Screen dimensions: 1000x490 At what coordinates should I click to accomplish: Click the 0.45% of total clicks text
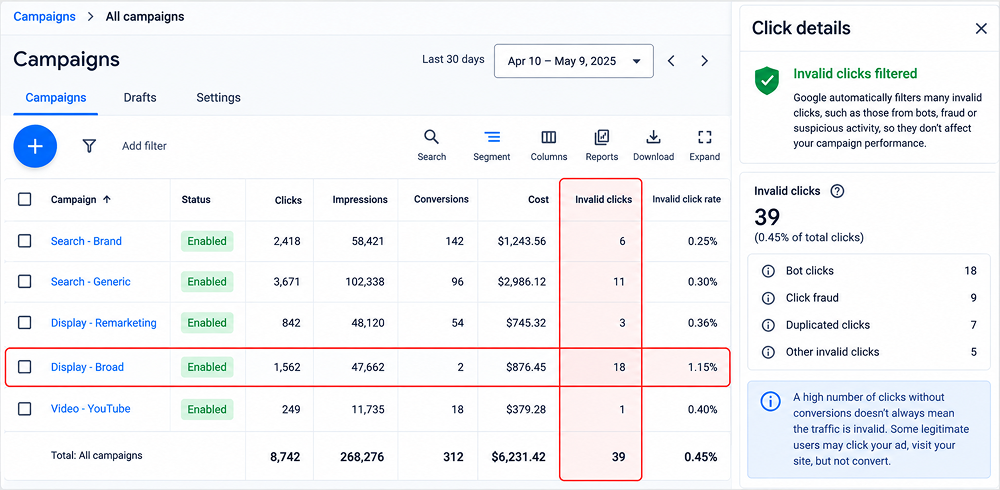click(x=809, y=237)
